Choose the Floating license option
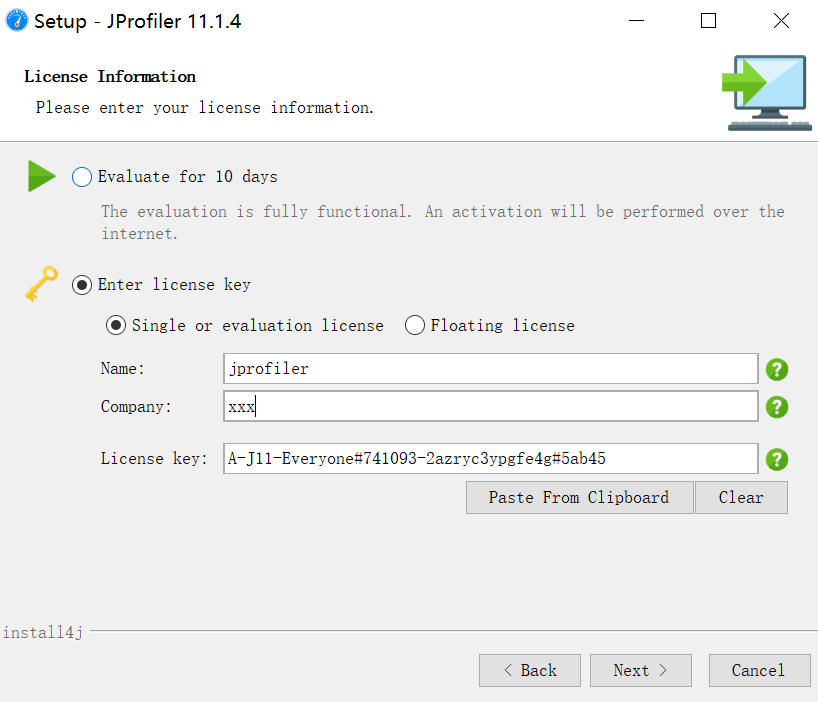 (x=415, y=325)
